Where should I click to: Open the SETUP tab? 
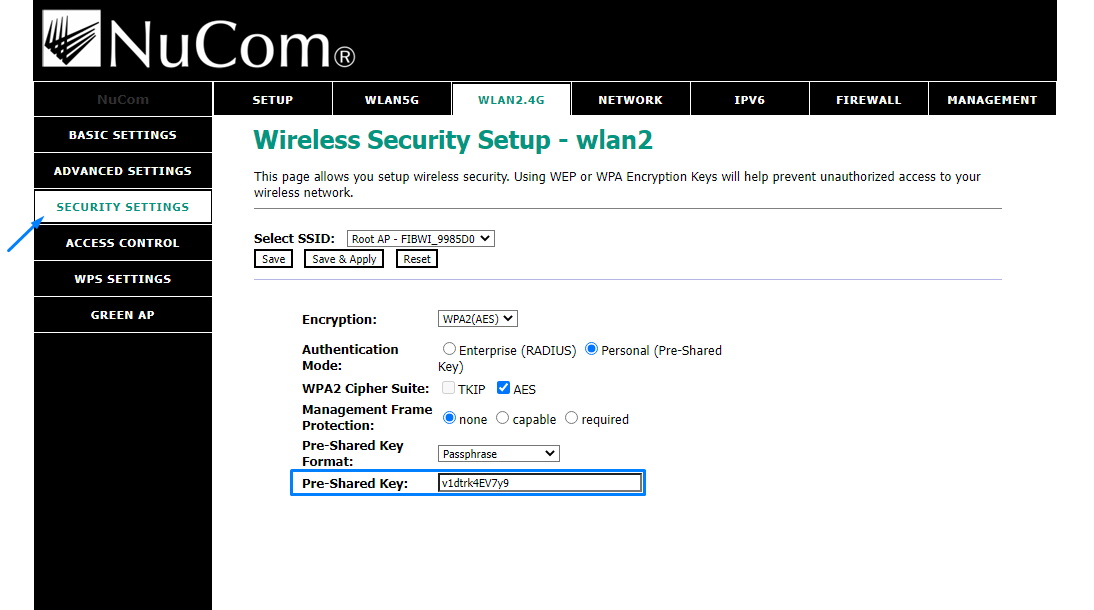point(273,99)
